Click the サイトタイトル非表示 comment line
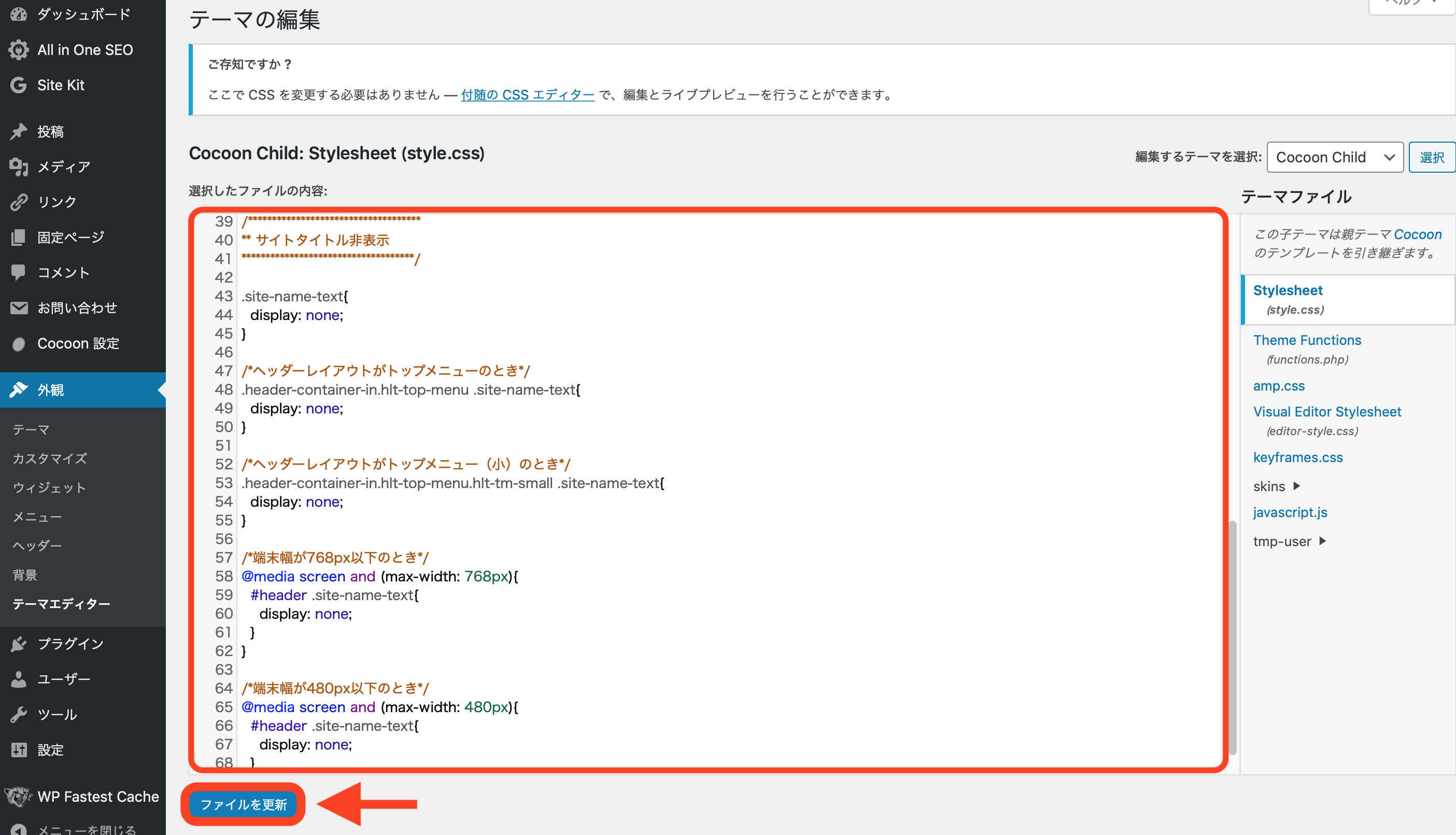Viewport: 1456px width, 835px height. click(316, 240)
